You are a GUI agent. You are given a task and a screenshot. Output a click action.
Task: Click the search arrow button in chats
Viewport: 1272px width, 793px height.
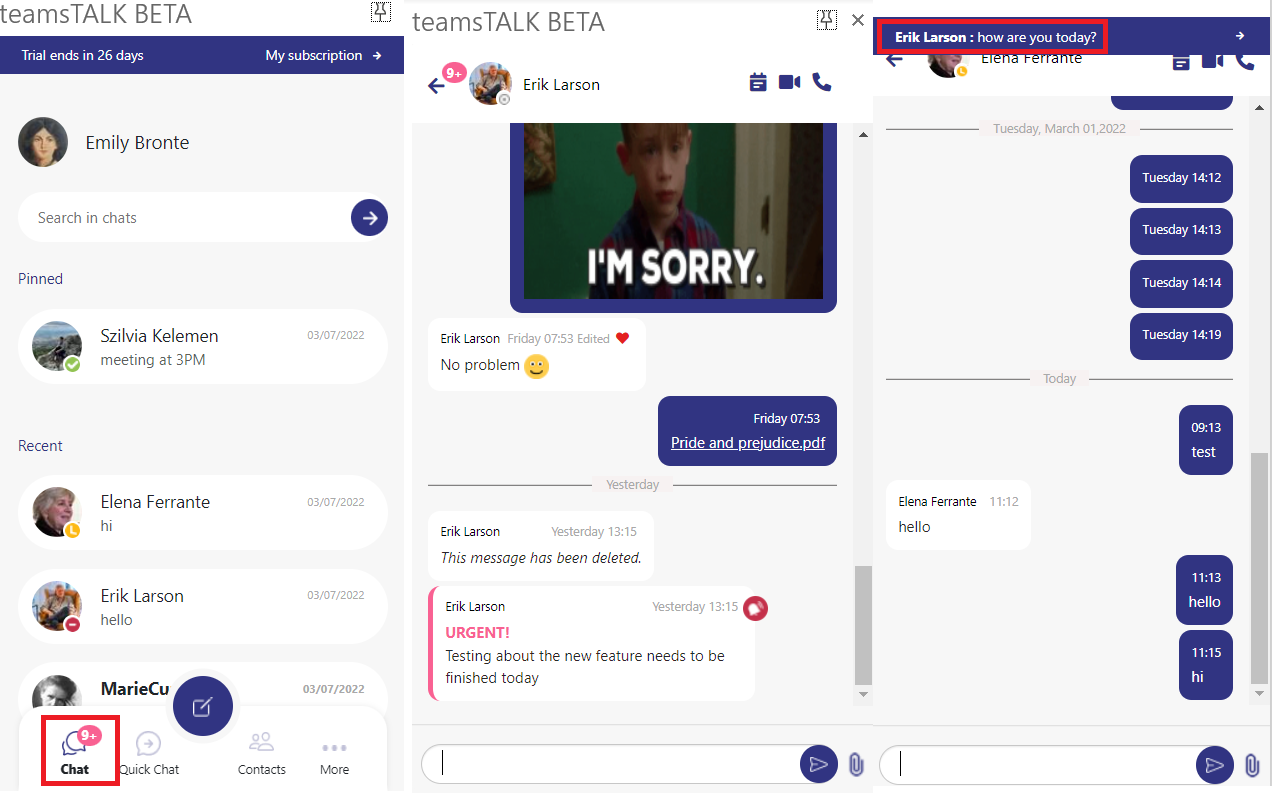(369, 217)
